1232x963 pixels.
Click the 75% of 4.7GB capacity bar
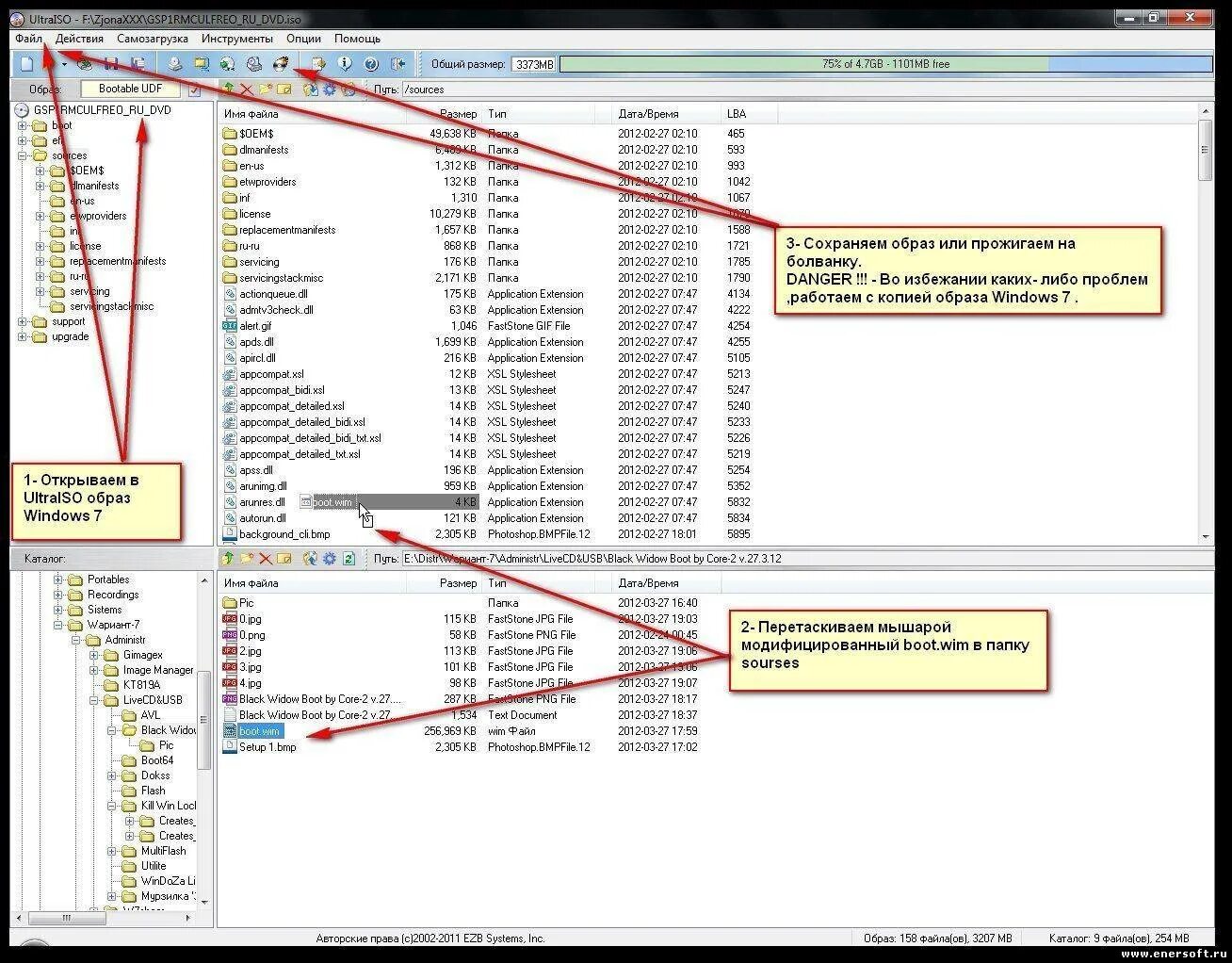click(885, 64)
